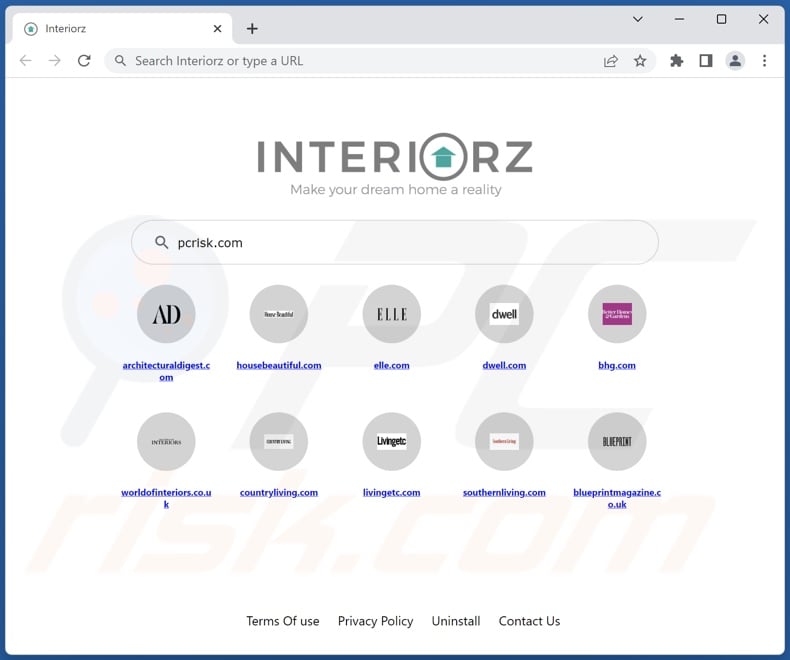Image resolution: width=790 pixels, height=660 pixels.
Task: Click the dwell logo circle
Action: (504, 314)
